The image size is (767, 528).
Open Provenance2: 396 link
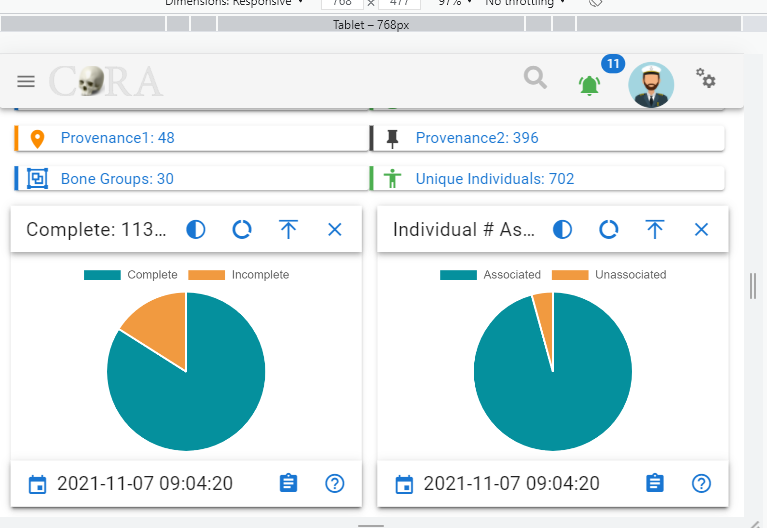[x=477, y=138]
